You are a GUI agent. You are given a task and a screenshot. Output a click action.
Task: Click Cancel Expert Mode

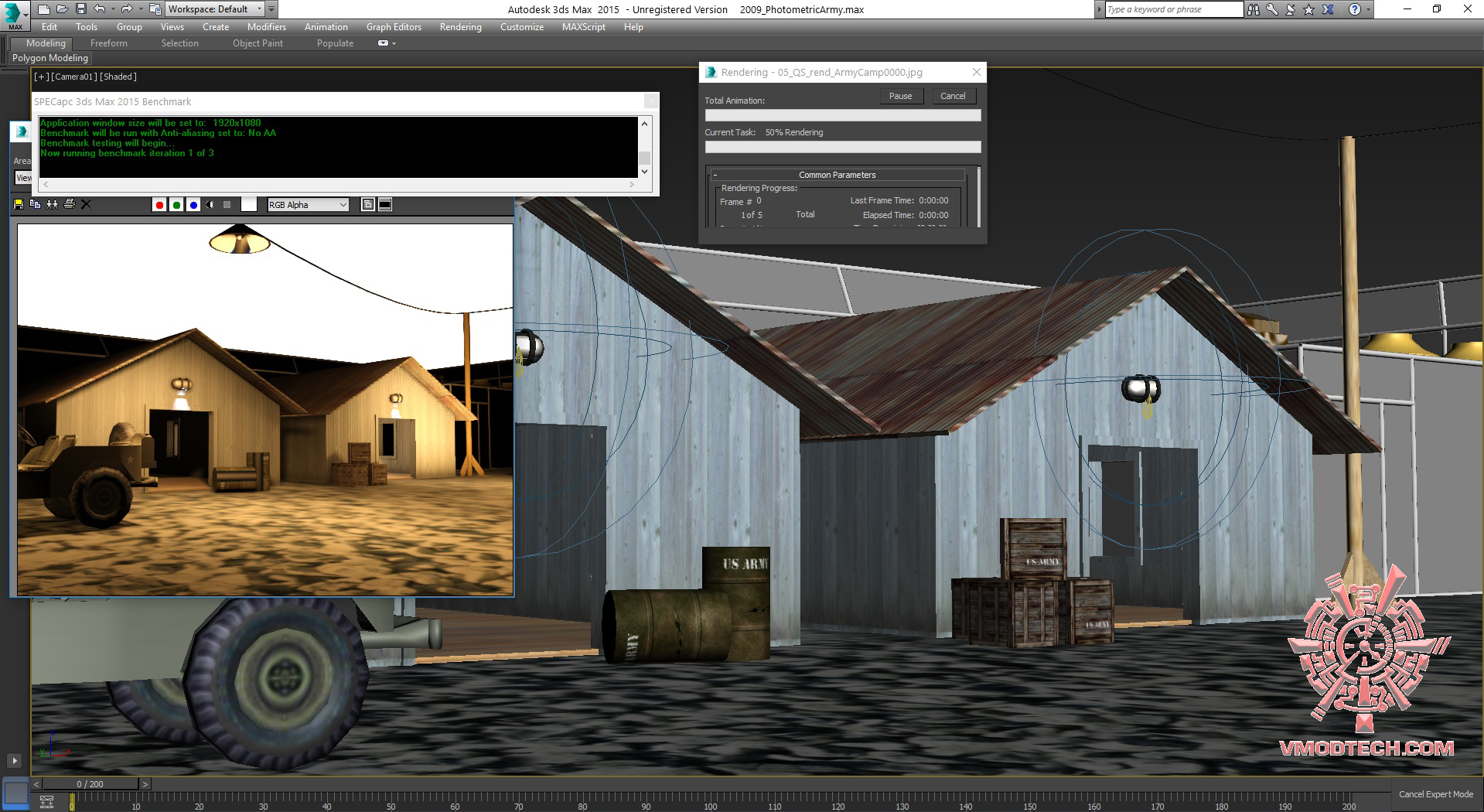1436,794
